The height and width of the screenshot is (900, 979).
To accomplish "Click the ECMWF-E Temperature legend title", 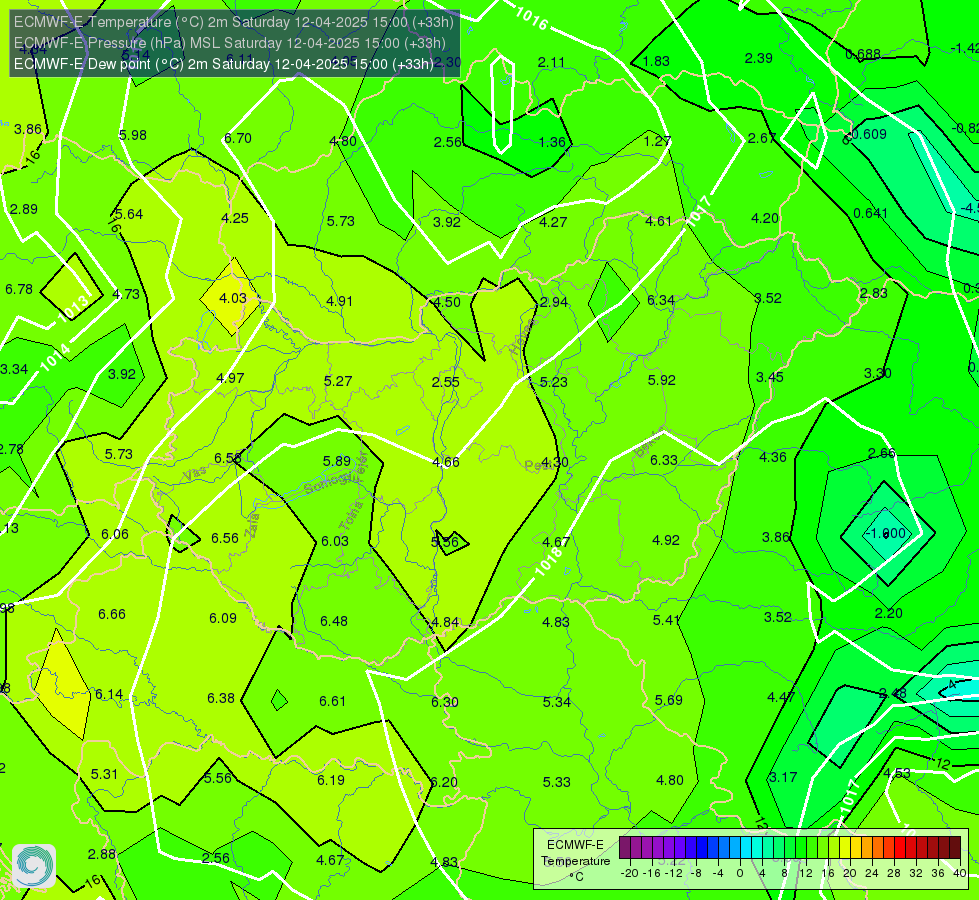I will click(575, 853).
